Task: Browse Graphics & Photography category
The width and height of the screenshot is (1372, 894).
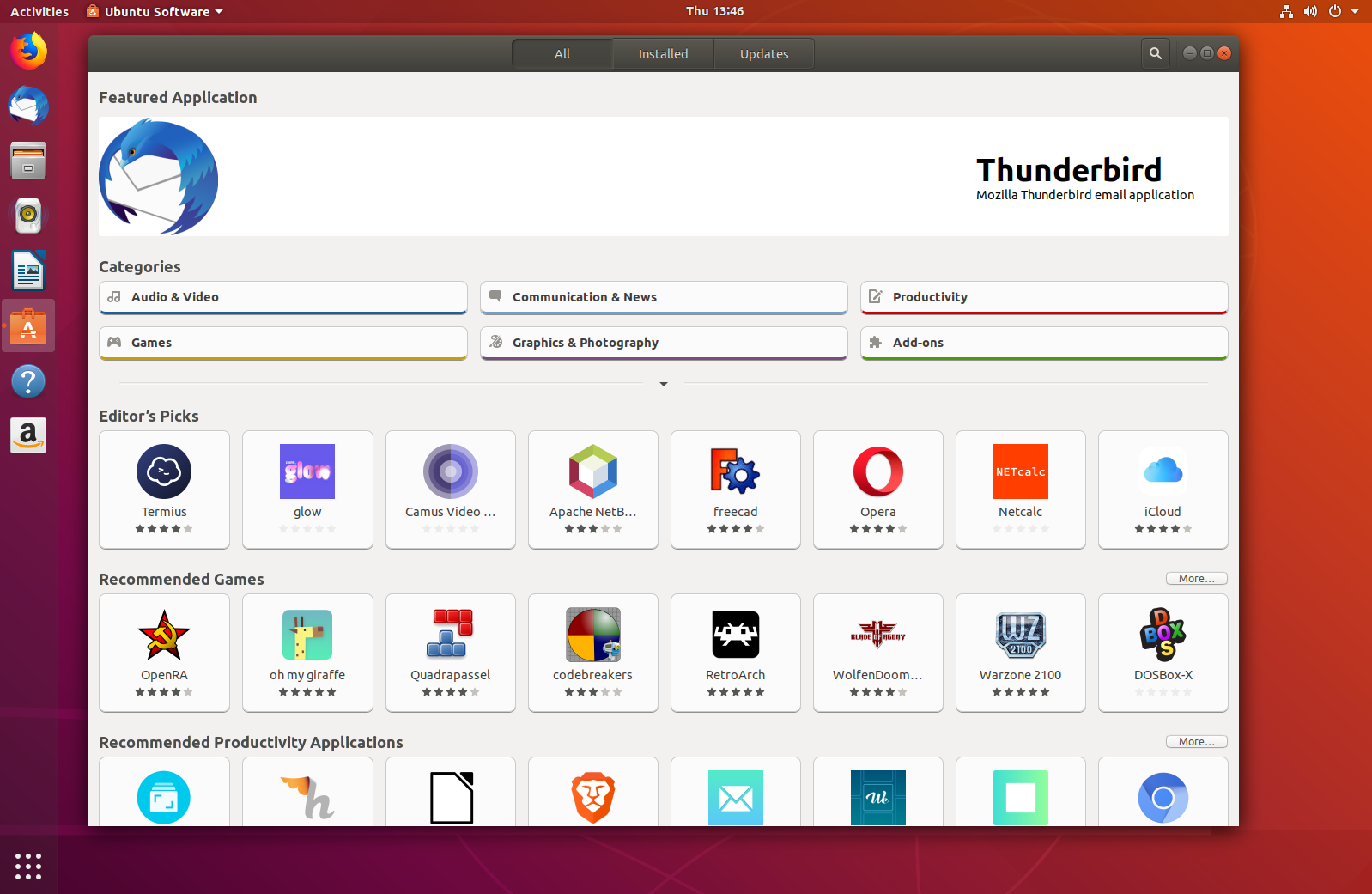Action: 664,343
